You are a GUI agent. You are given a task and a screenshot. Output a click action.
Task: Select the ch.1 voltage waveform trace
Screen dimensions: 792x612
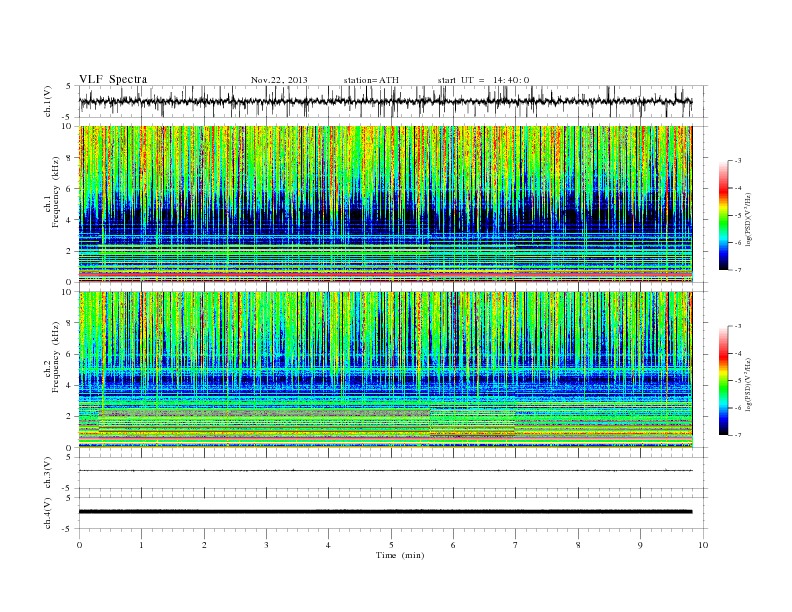(x=385, y=101)
